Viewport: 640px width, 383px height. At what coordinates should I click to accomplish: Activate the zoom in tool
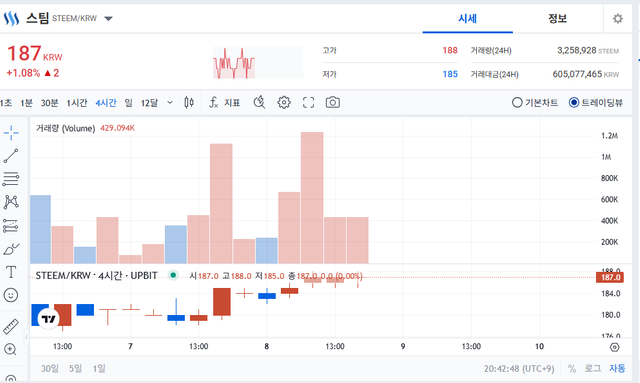coord(10,350)
